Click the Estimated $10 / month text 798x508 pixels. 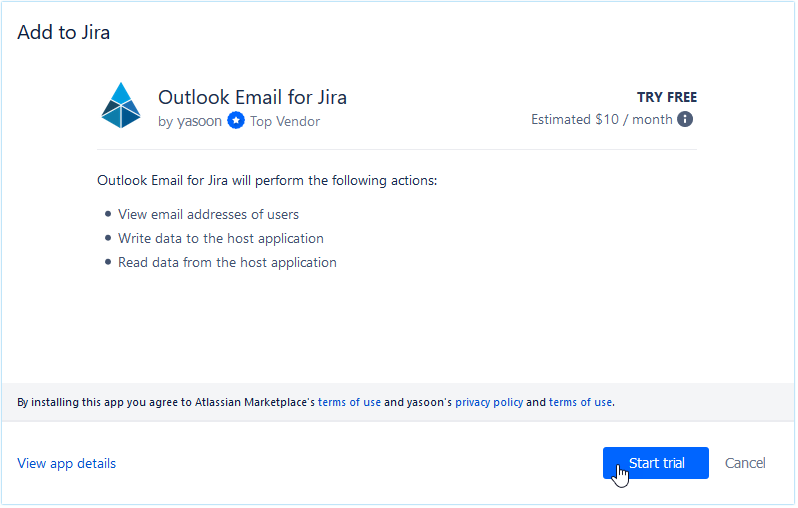point(601,119)
